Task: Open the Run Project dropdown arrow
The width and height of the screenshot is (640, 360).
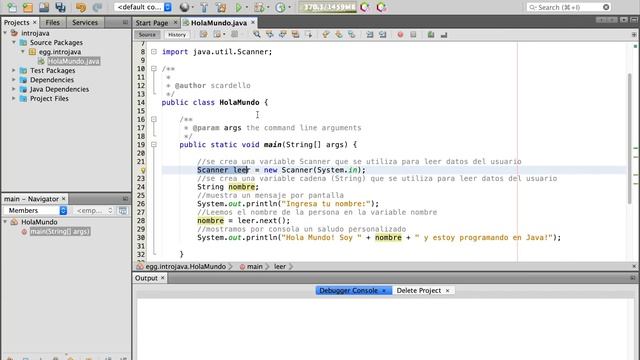Action: [x=247, y=7]
